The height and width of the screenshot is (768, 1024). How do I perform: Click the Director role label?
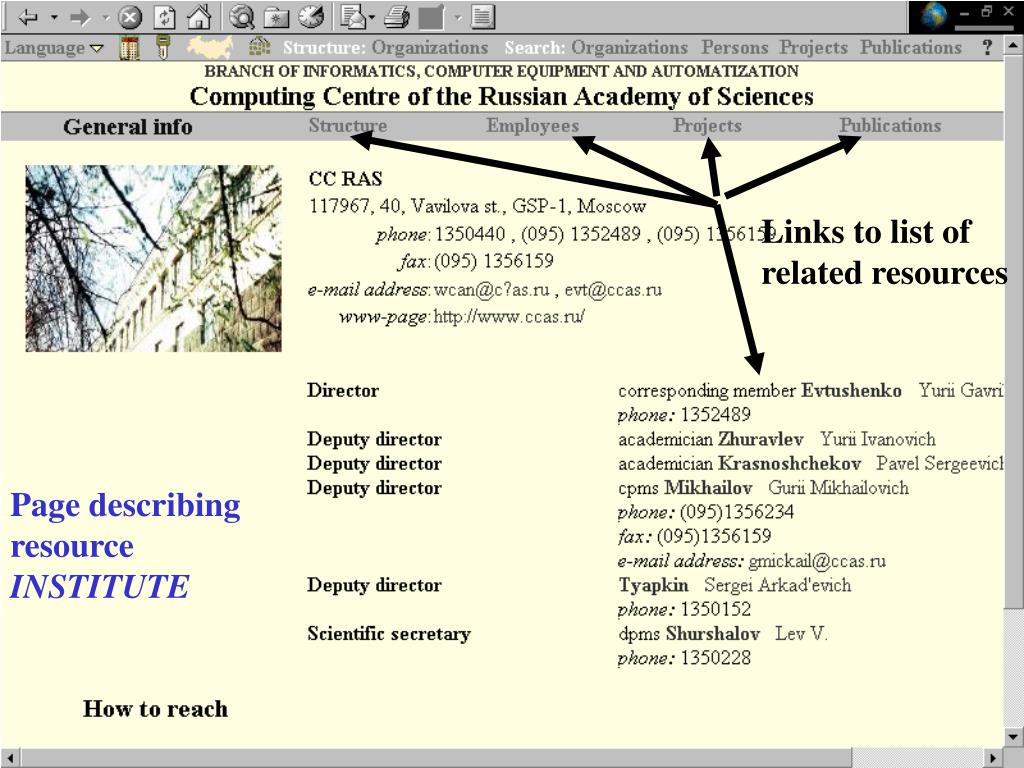(x=343, y=391)
